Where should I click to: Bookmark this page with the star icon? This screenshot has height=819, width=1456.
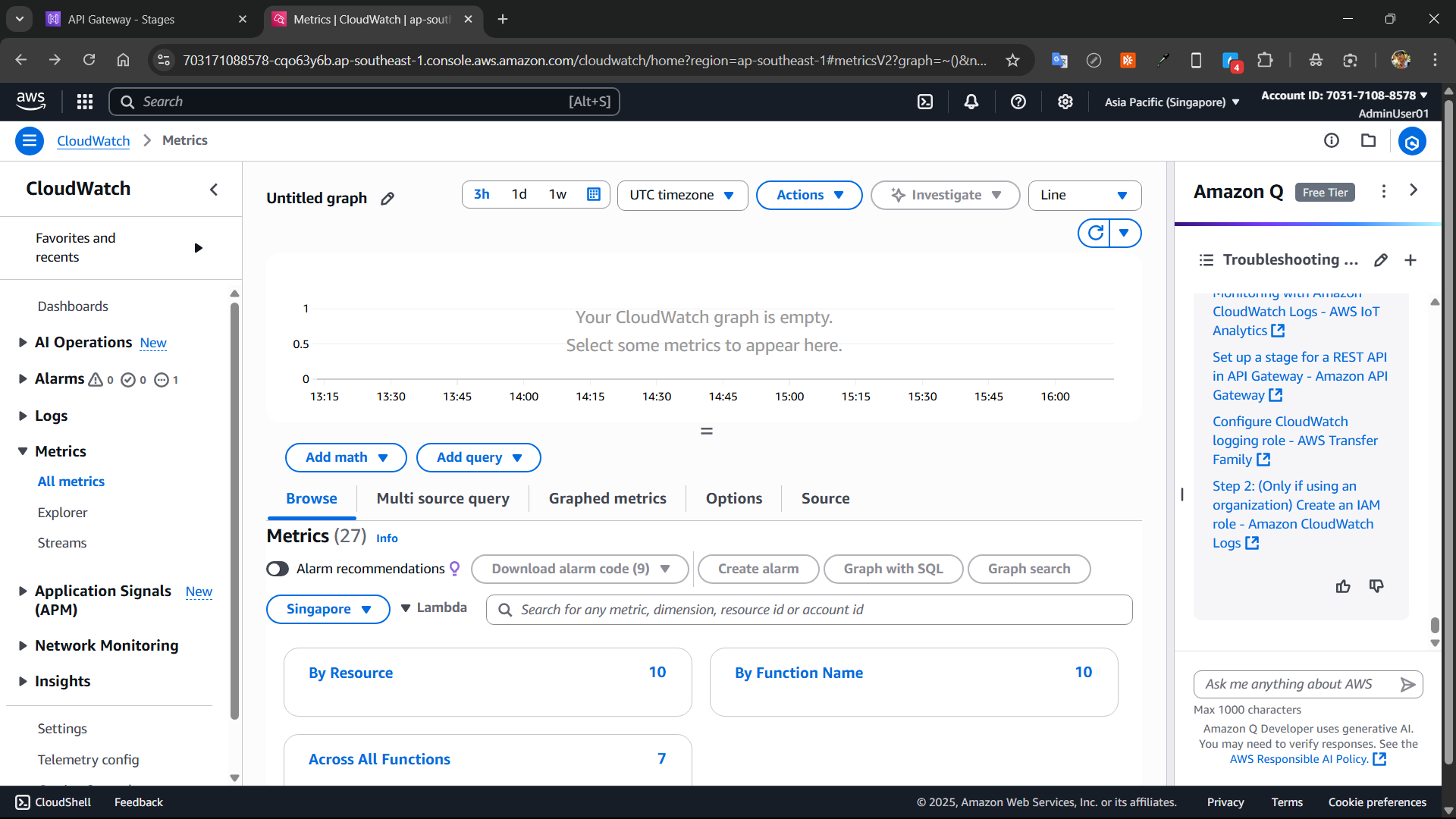pos(1012,61)
